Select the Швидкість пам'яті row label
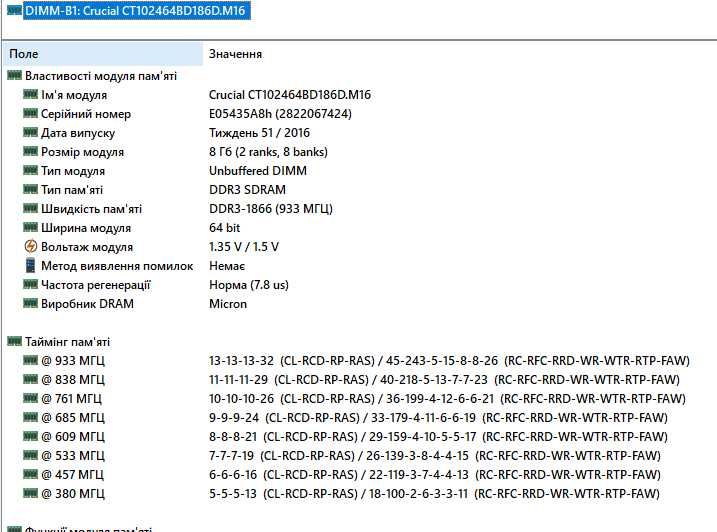 pyautogui.click(x=91, y=209)
